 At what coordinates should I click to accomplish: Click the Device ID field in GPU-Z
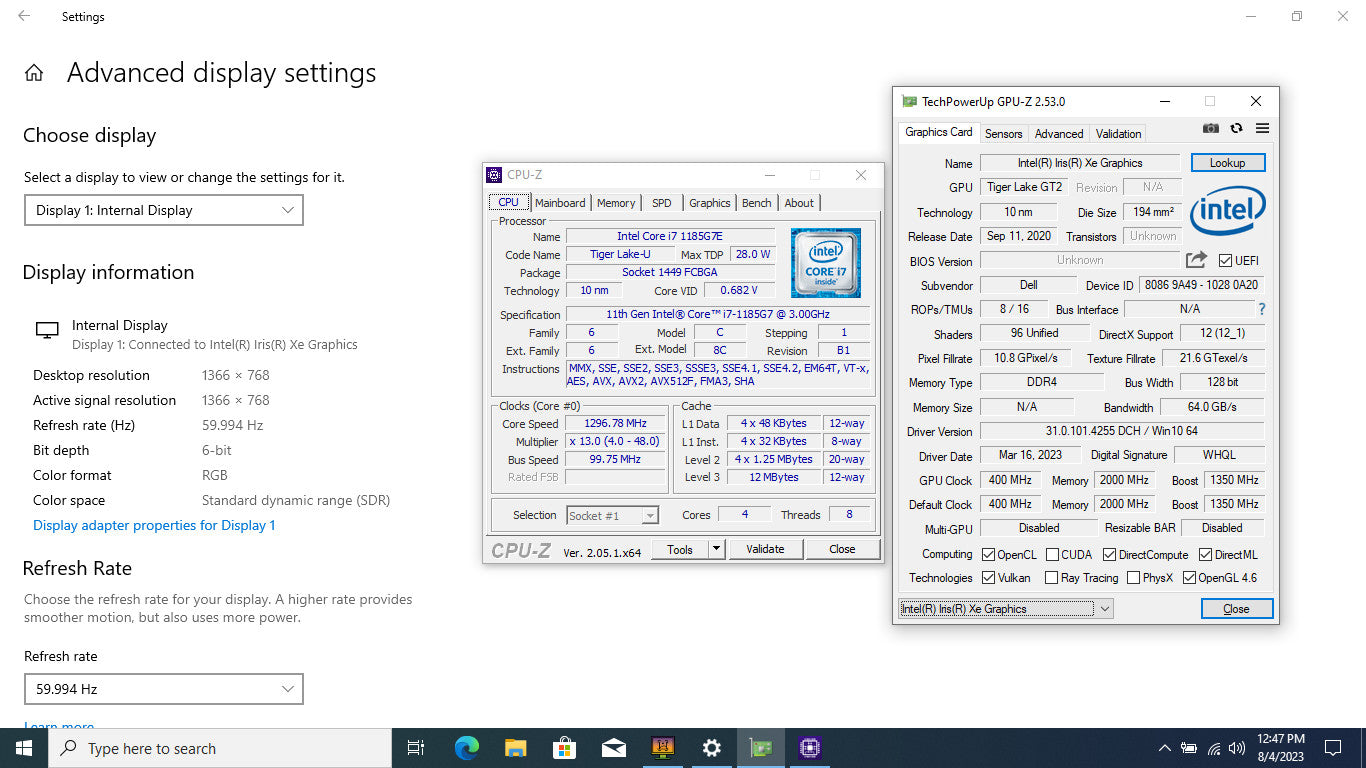click(1201, 285)
